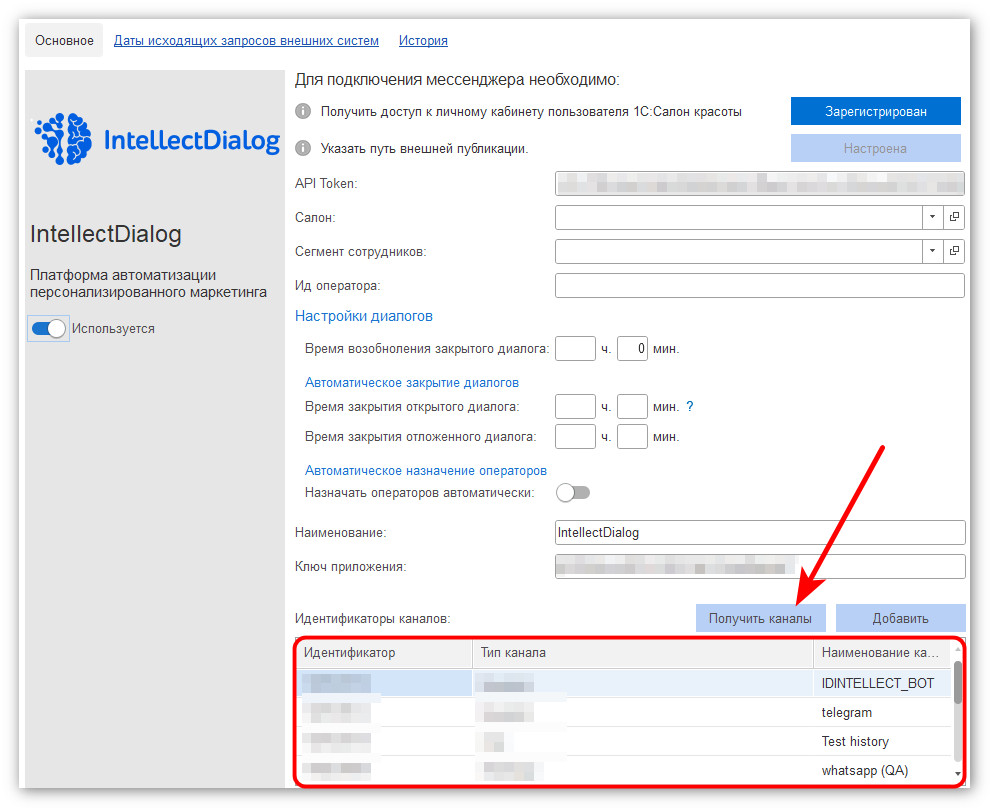Open the Салон record with open icon
This screenshot has width=990, height=808.
(x=954, y=217)
